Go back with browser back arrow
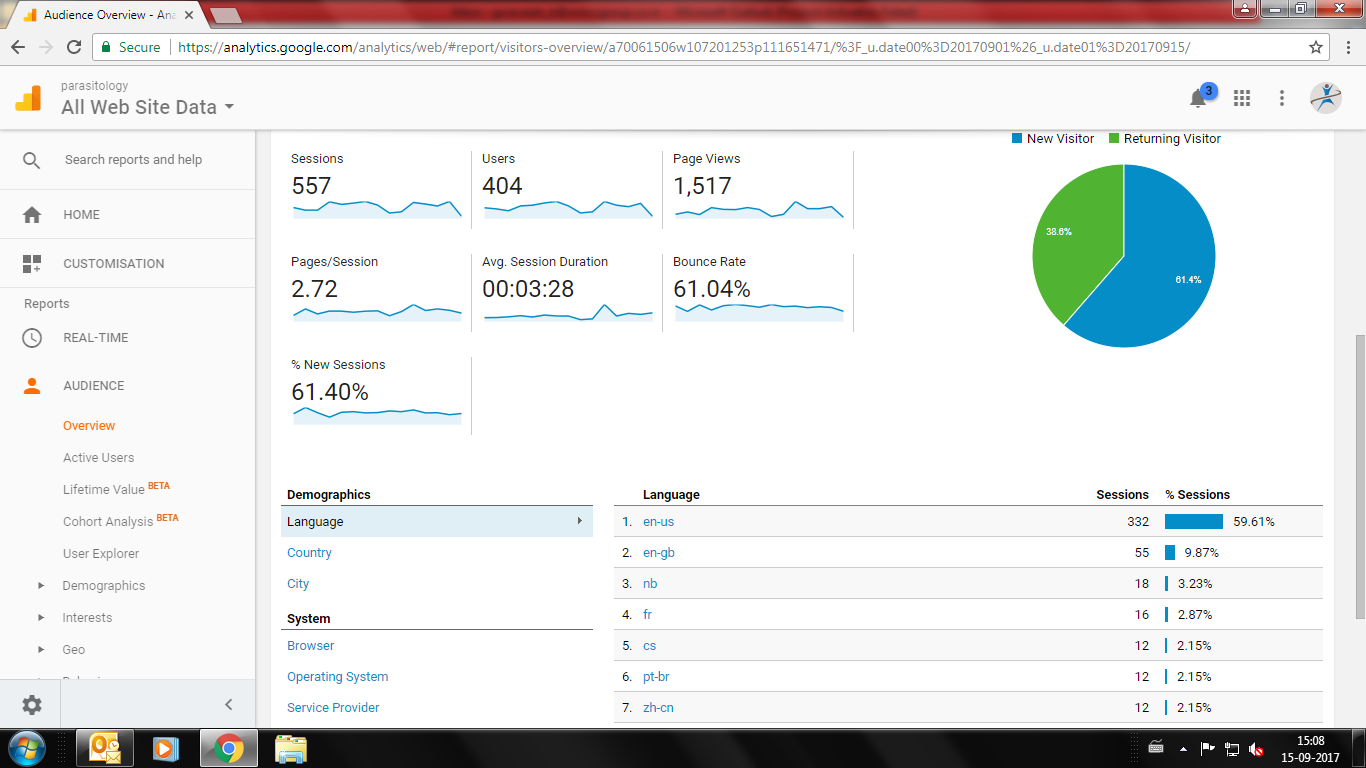Image resolution: width=1366 pixels, height=768 pixels. coord(18,47)
